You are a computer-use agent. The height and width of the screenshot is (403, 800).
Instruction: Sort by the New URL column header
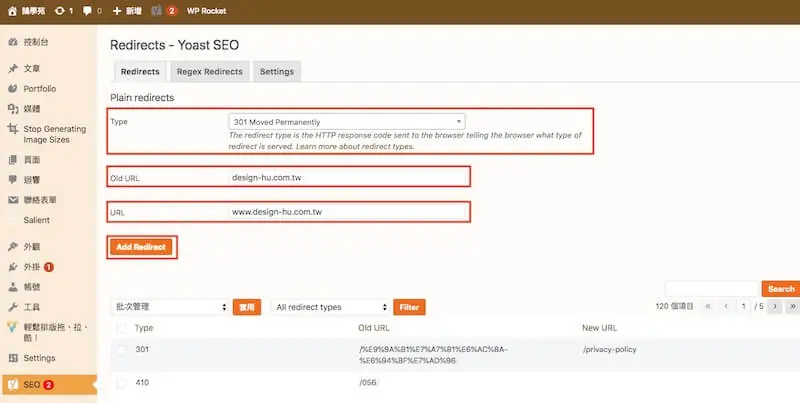pos(599,328)
